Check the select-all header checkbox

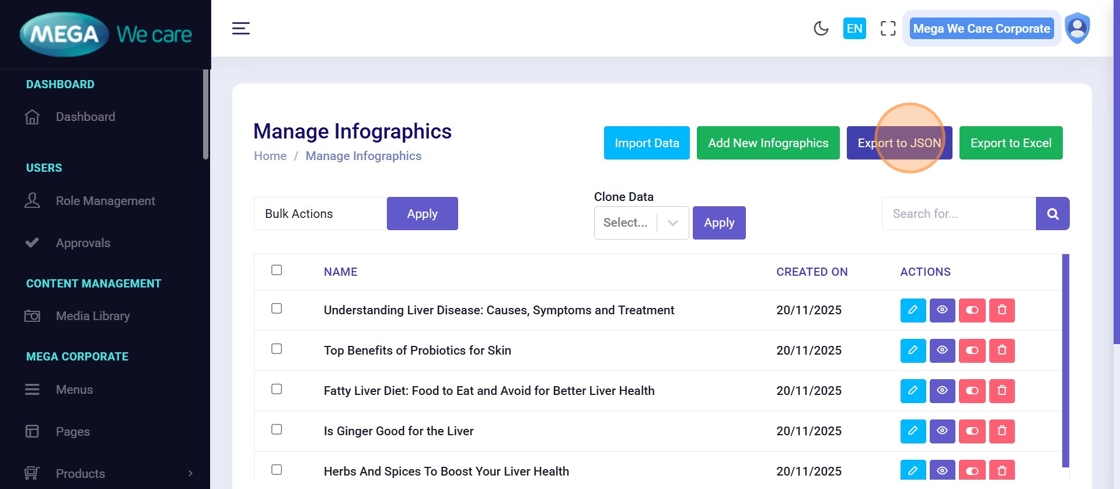coord(277,270)
